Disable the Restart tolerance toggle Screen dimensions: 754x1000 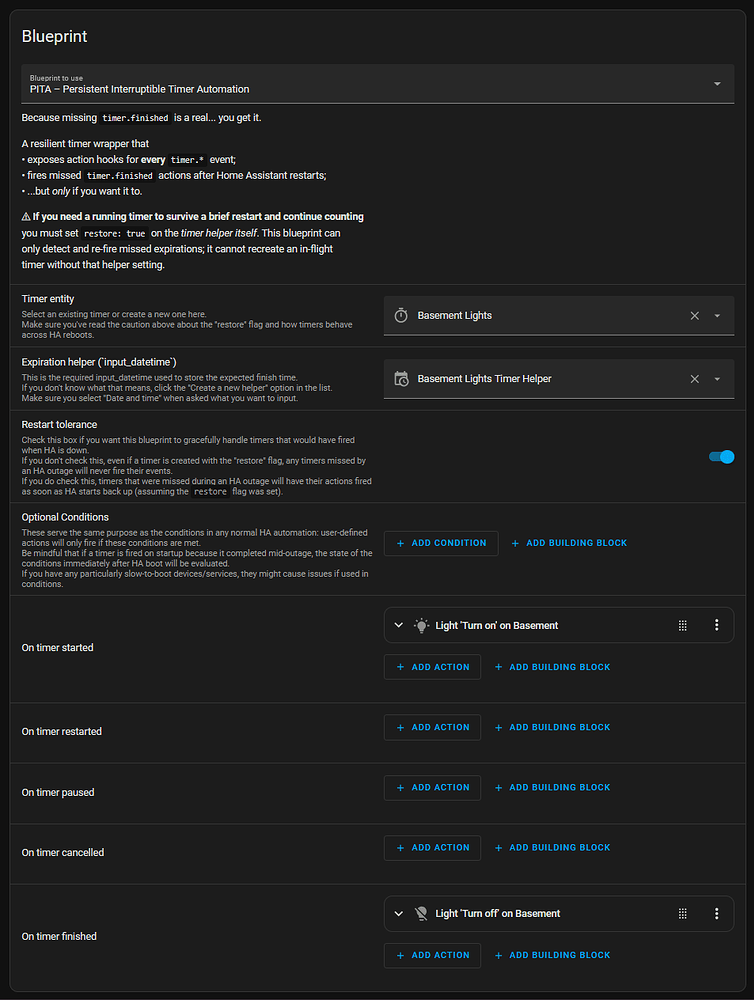[x=721, y=456]
